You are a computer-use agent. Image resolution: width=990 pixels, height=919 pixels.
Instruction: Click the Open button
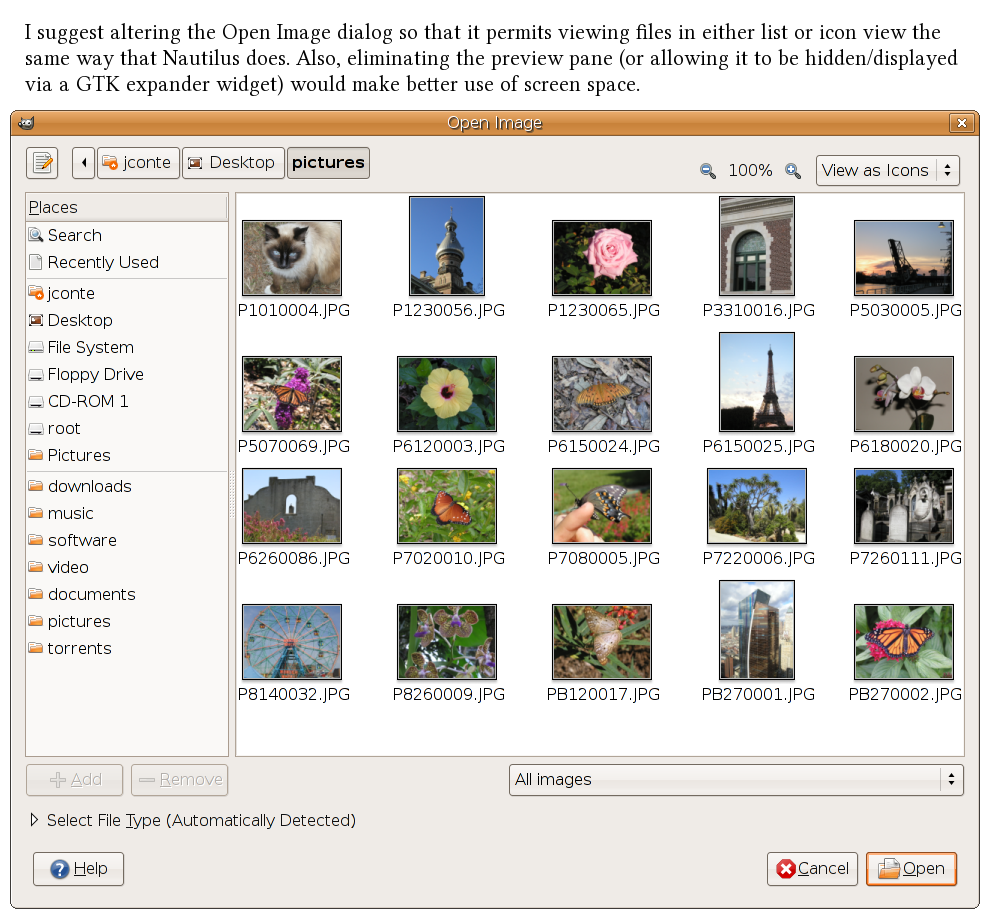(911, 869)
